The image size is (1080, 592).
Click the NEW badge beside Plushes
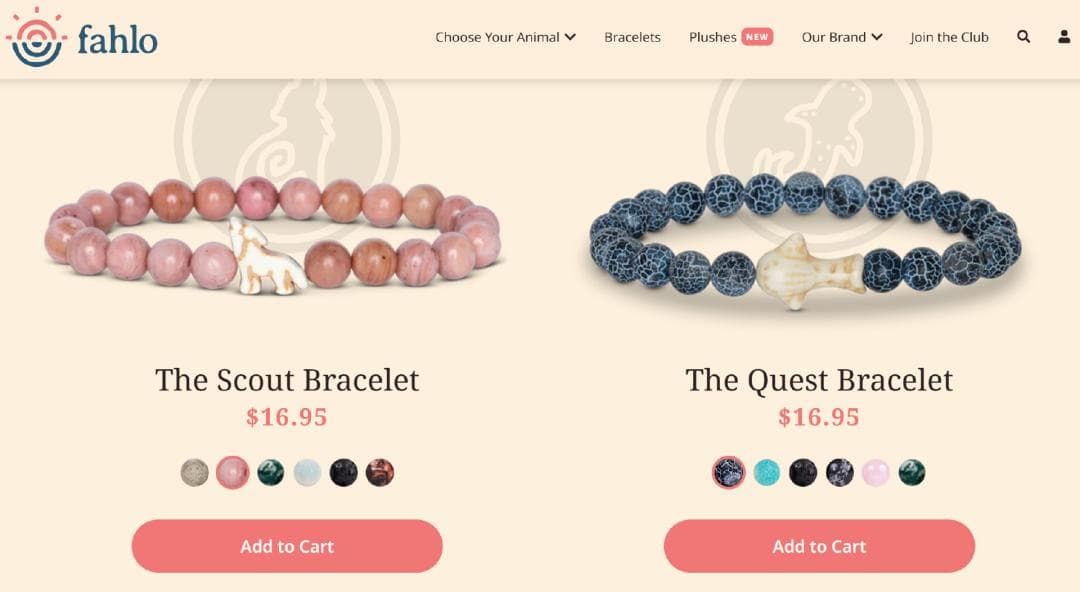pyautogui.click(x=757, y=37)
